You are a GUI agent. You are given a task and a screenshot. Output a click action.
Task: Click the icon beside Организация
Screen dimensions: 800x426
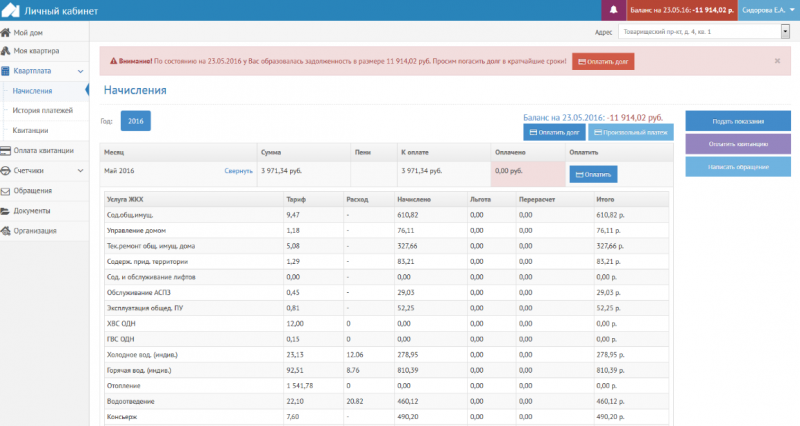[7, 231]
